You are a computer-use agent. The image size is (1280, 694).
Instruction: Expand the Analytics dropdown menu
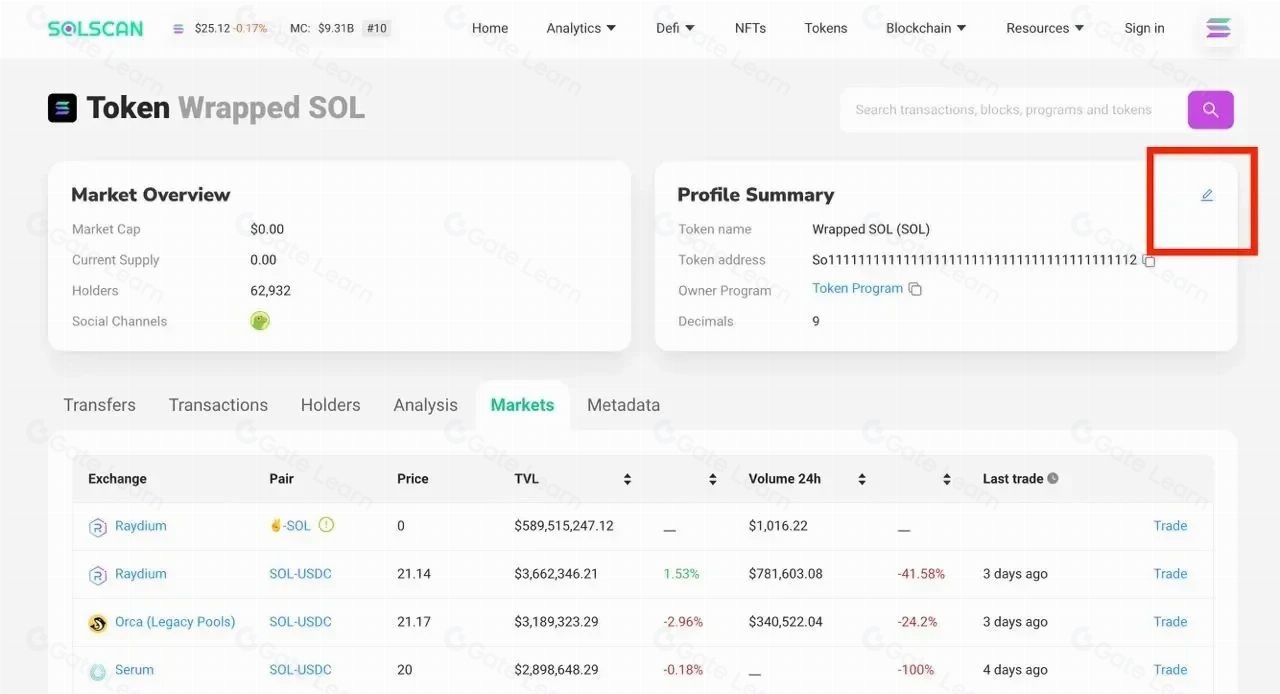(x=581, y=28)
